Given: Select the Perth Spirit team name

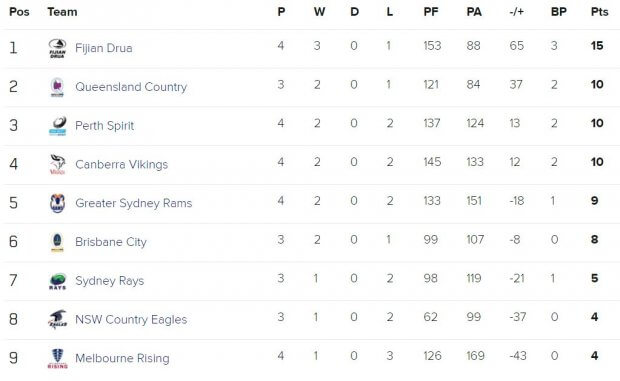Looking at the screenshot, I should (104, 126).
